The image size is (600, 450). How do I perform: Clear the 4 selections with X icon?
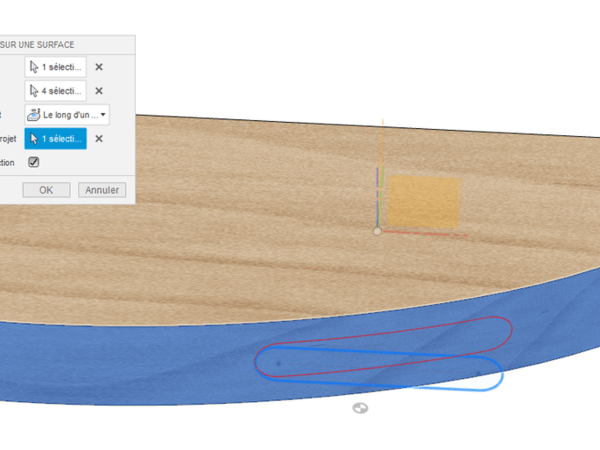coord(99,91)
